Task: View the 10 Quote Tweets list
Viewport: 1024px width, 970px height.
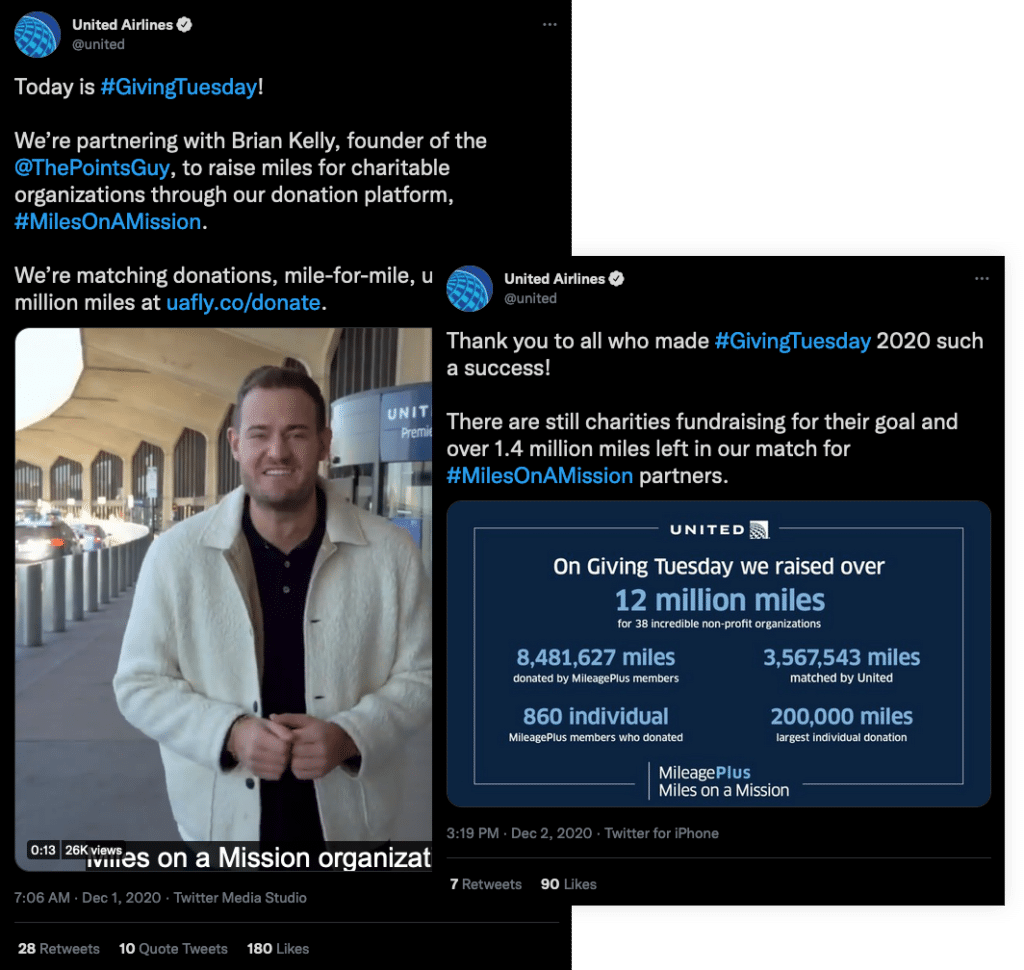Action: click(173, 948)
